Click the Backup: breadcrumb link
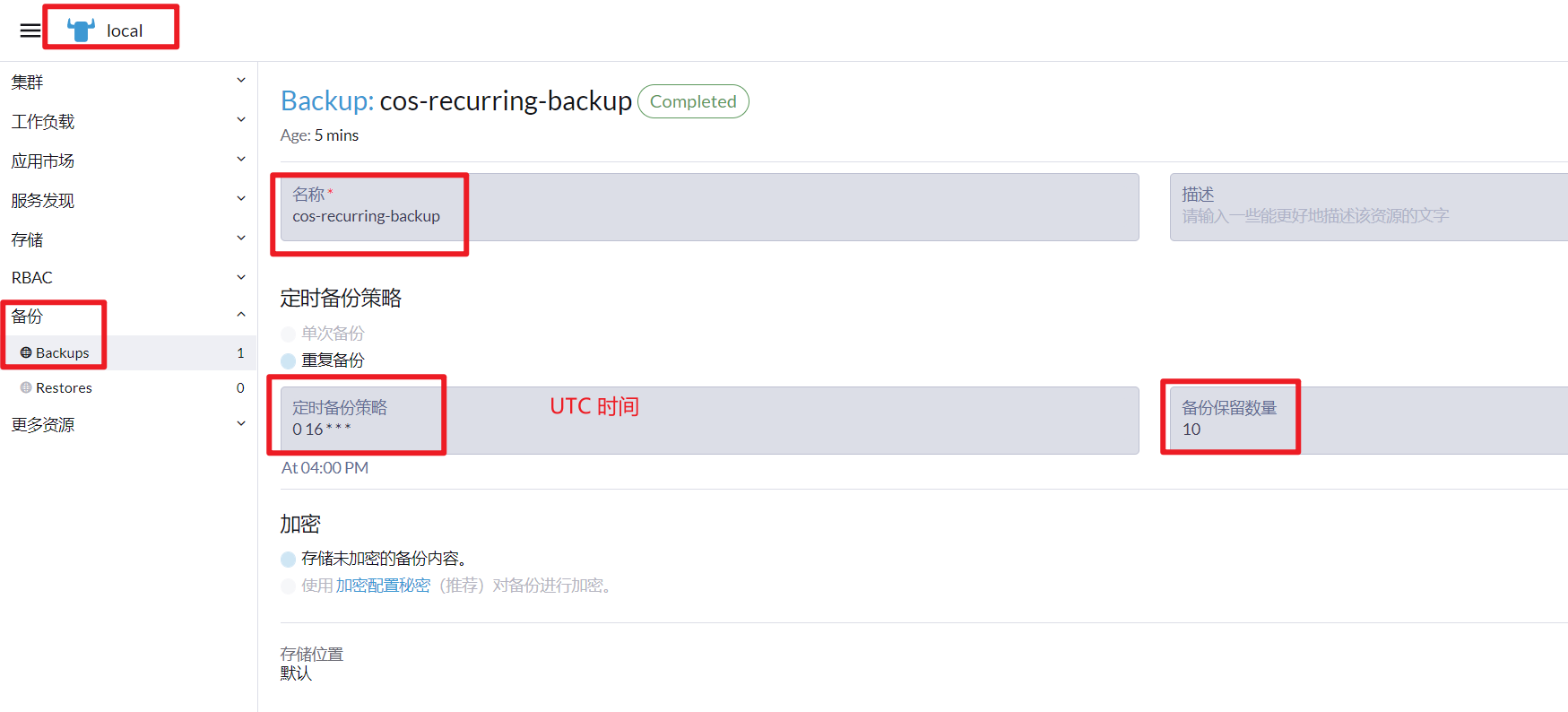The image size is (1568, 712). click(x=327, y=101)
